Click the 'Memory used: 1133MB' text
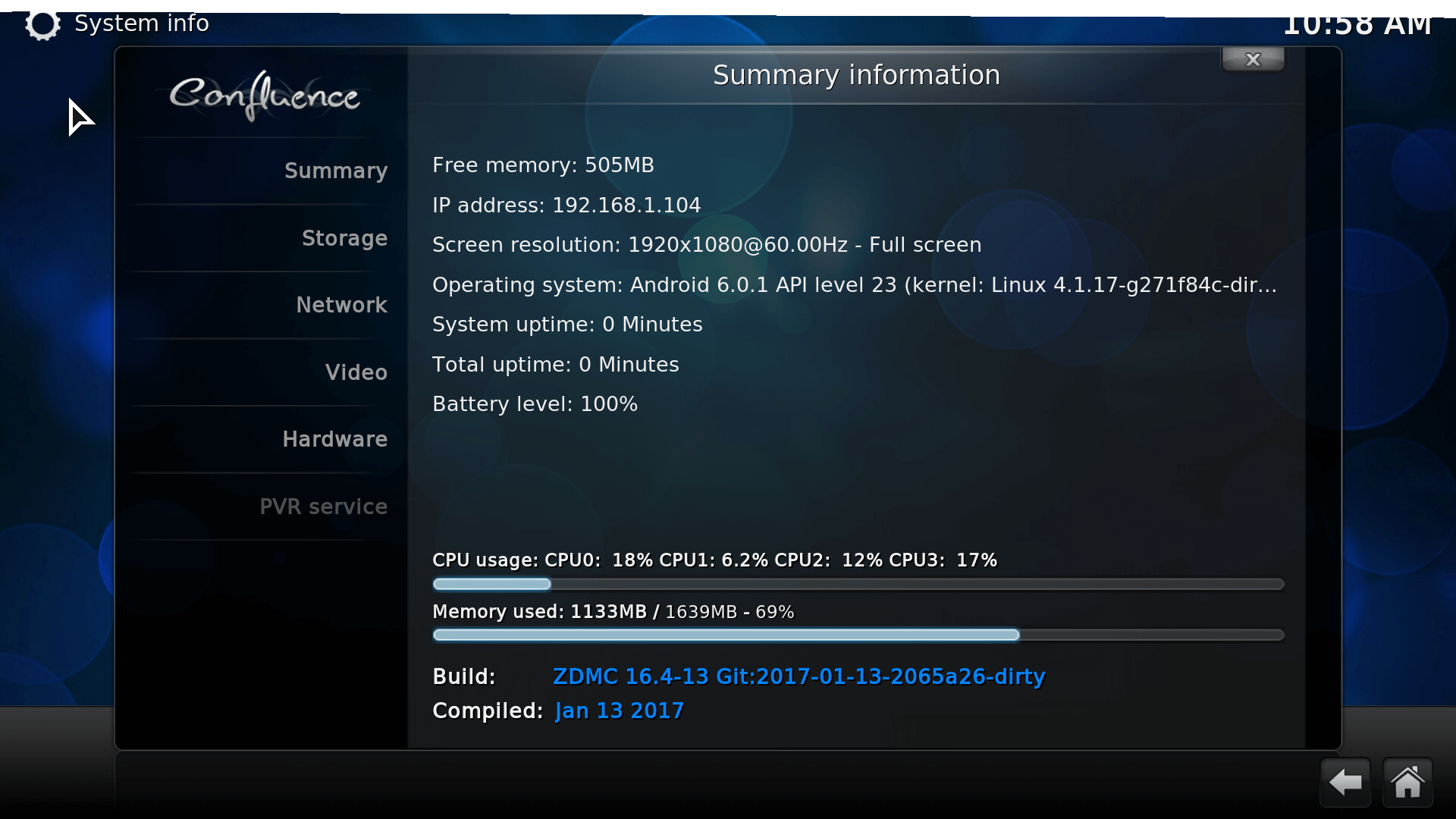1456x819 pixels. [x=539, y=612]
